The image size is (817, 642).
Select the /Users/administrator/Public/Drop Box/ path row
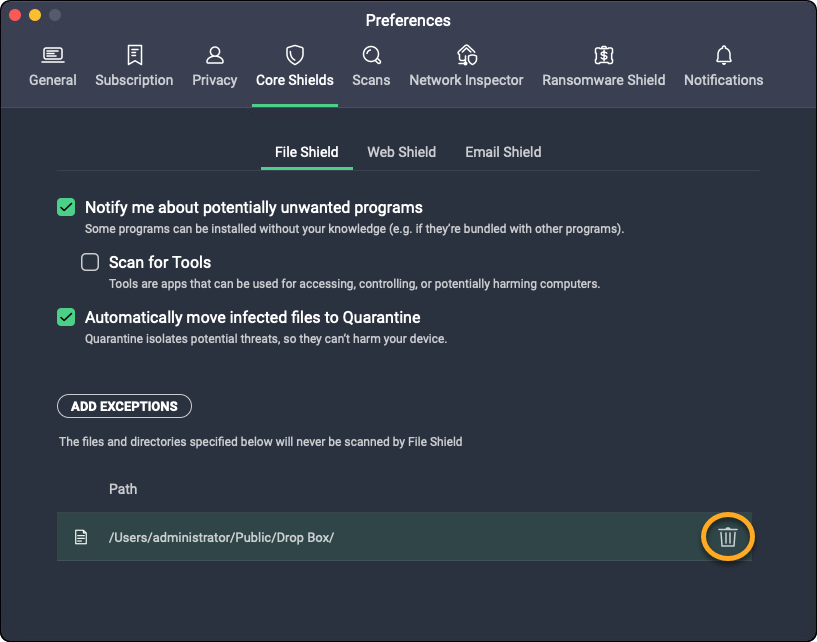tap(404, 537)
